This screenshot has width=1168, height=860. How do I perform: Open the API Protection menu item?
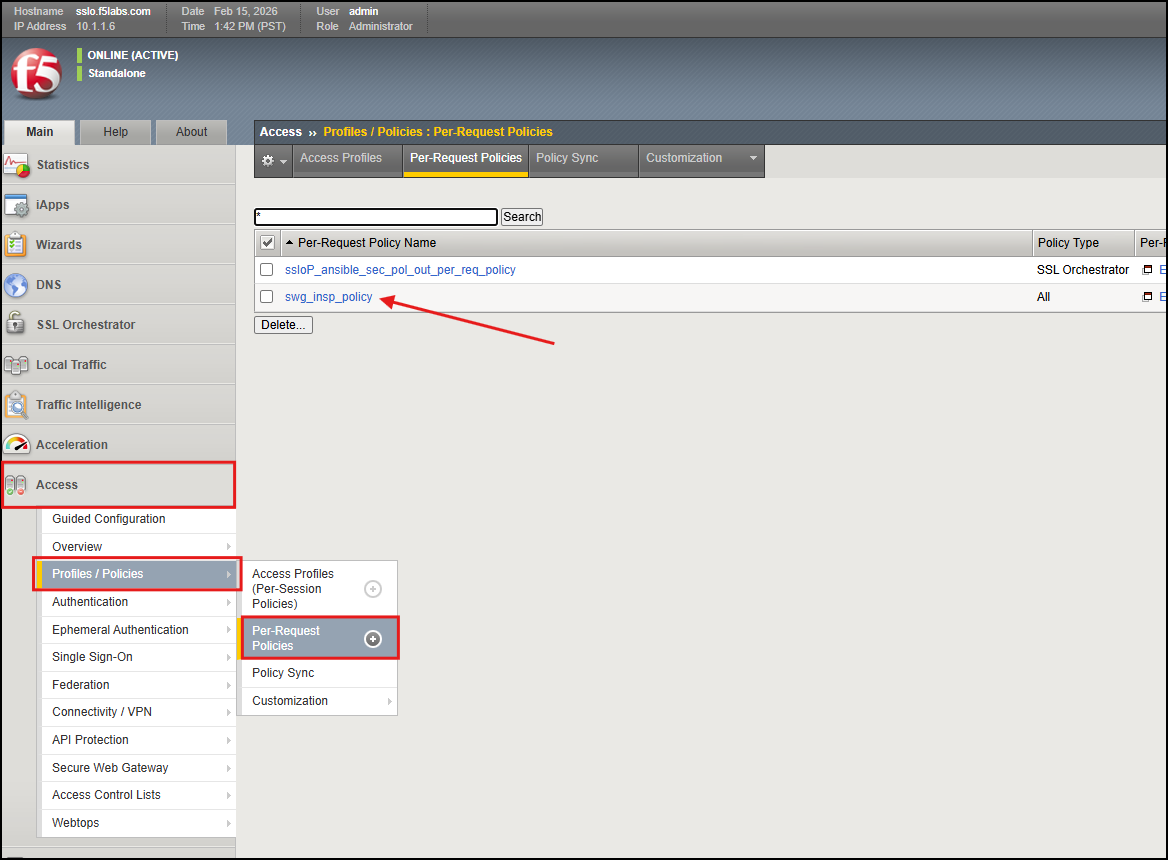point(139,739)
